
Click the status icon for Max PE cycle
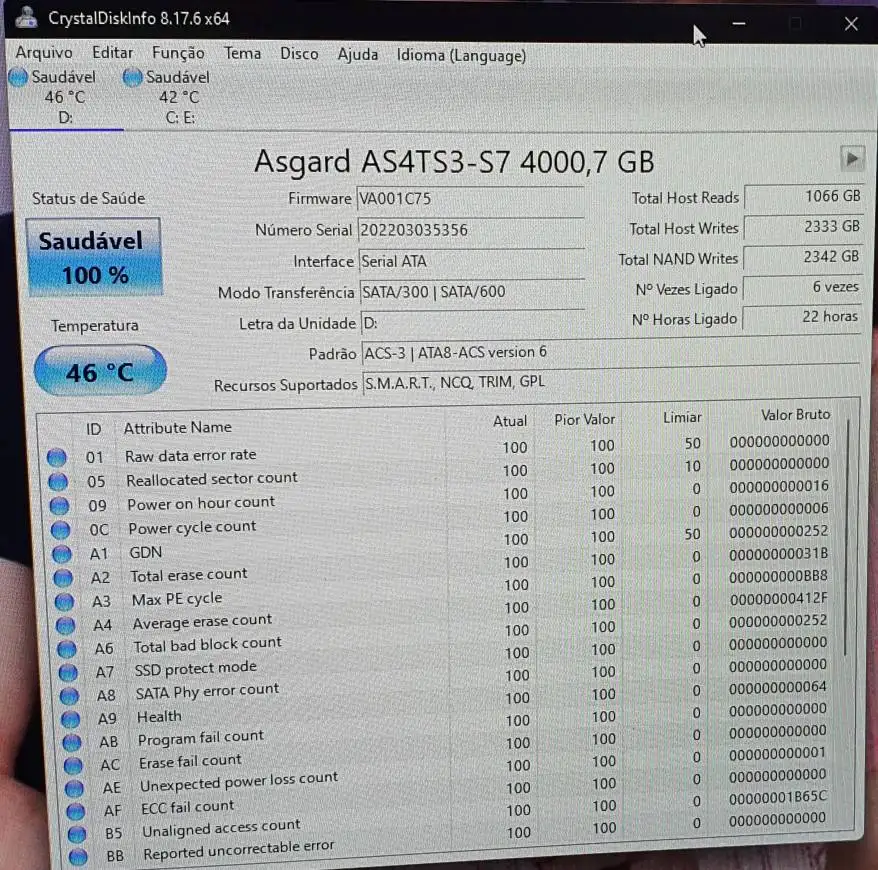[64, 601]
